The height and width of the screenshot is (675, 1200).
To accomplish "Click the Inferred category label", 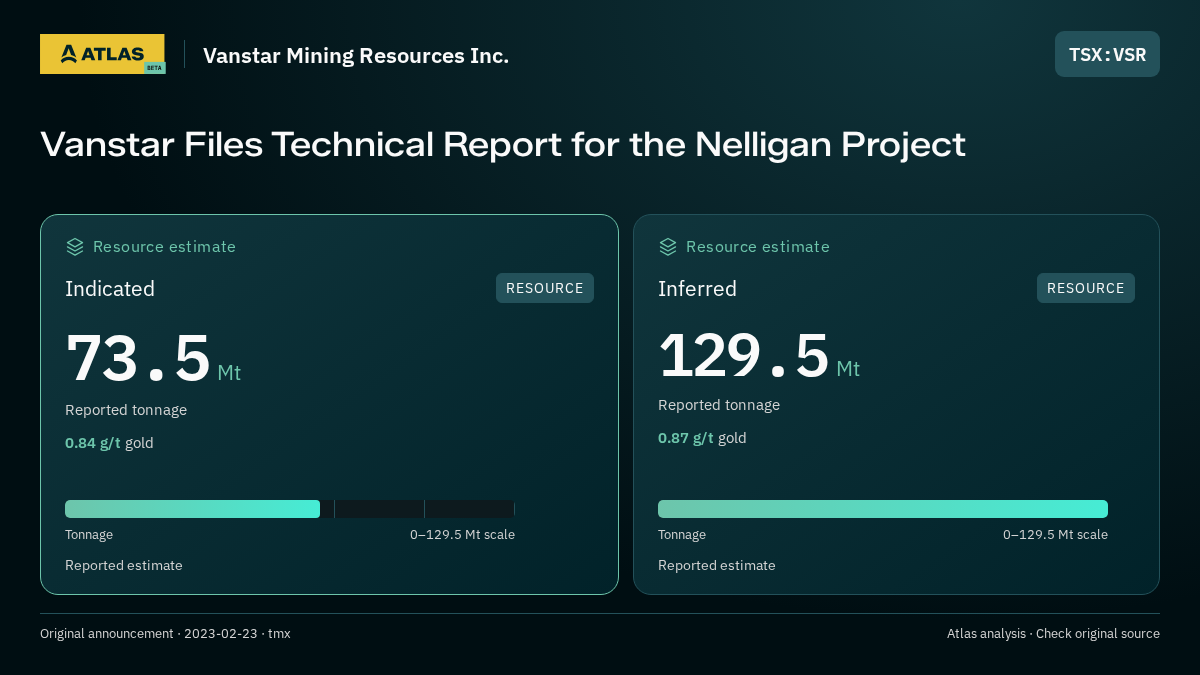I will [x=697, y=289].
